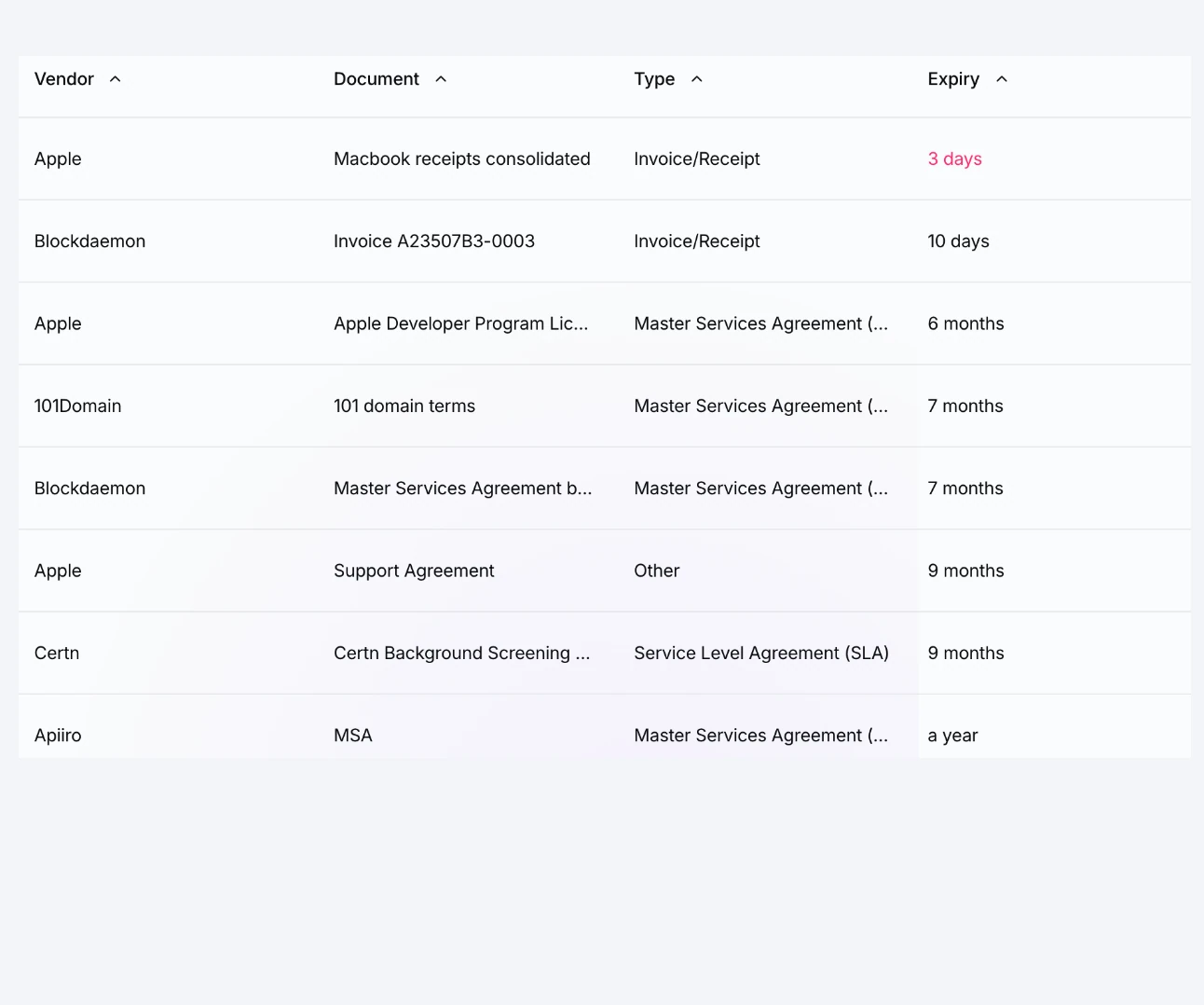Viewport: 1204px width, 1005px height.
Task: Click 7 months expiry for Master Services Agreement b...
Action: pyautogui.click(x=965, y=489)
